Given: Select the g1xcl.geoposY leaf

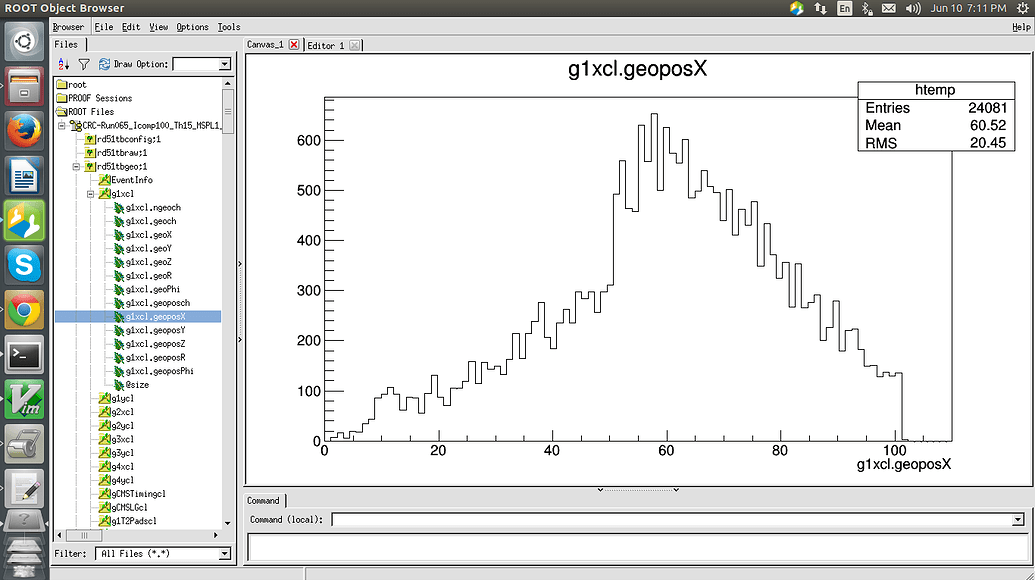Looking at the screenshot, I should (156, 330).
